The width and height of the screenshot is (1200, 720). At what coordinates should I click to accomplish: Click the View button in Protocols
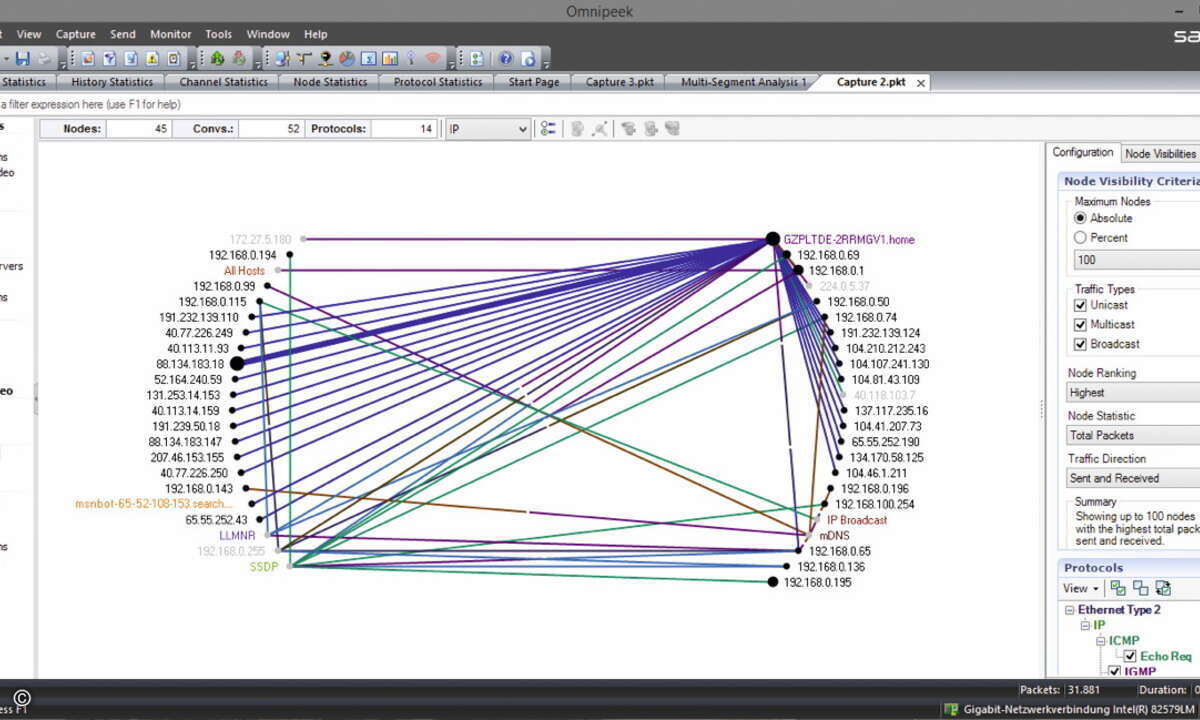click(1081, 588)
